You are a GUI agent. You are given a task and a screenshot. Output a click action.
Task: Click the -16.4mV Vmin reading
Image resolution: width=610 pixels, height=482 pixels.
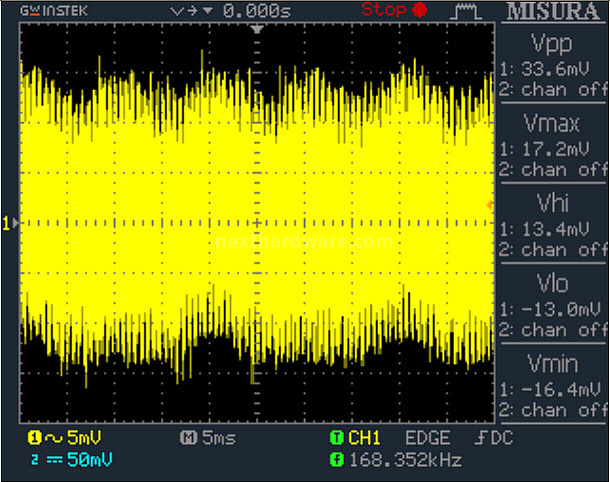[x=561, y=390]
